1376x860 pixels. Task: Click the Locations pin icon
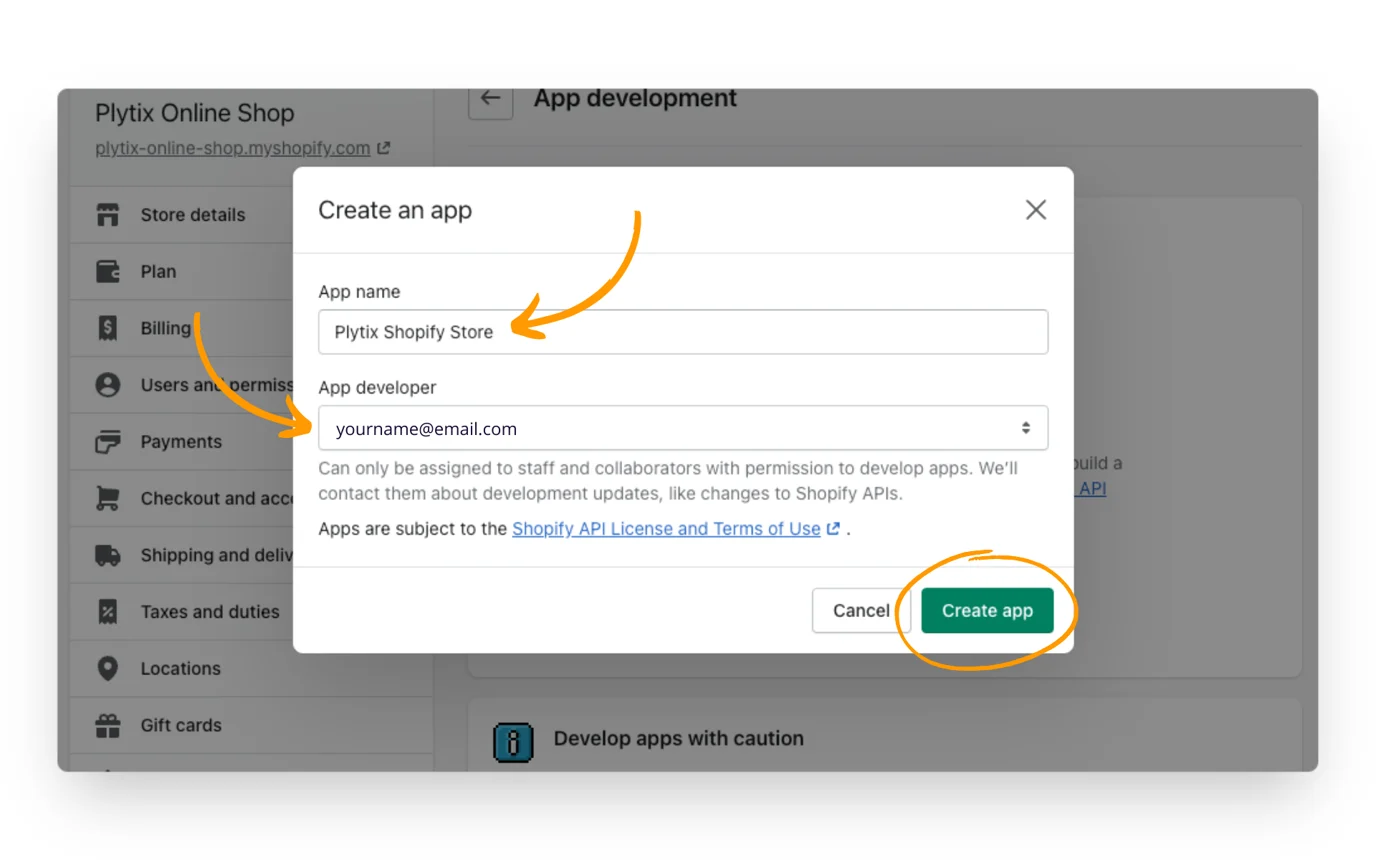[x=107, y=668]
